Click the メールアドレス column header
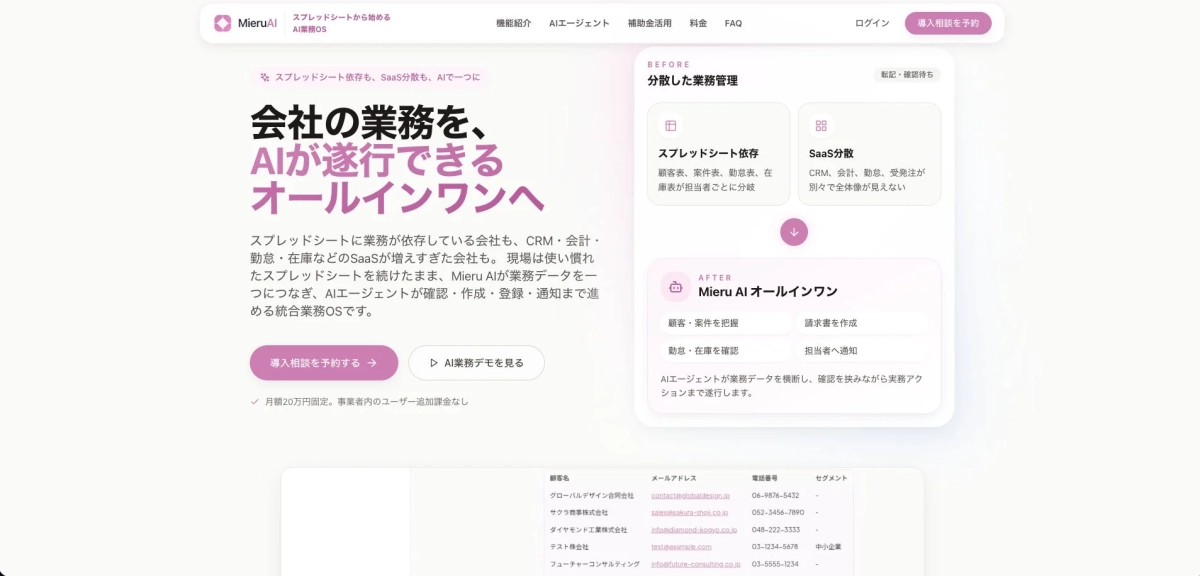 pyautogui.click(x=674, y=478)
